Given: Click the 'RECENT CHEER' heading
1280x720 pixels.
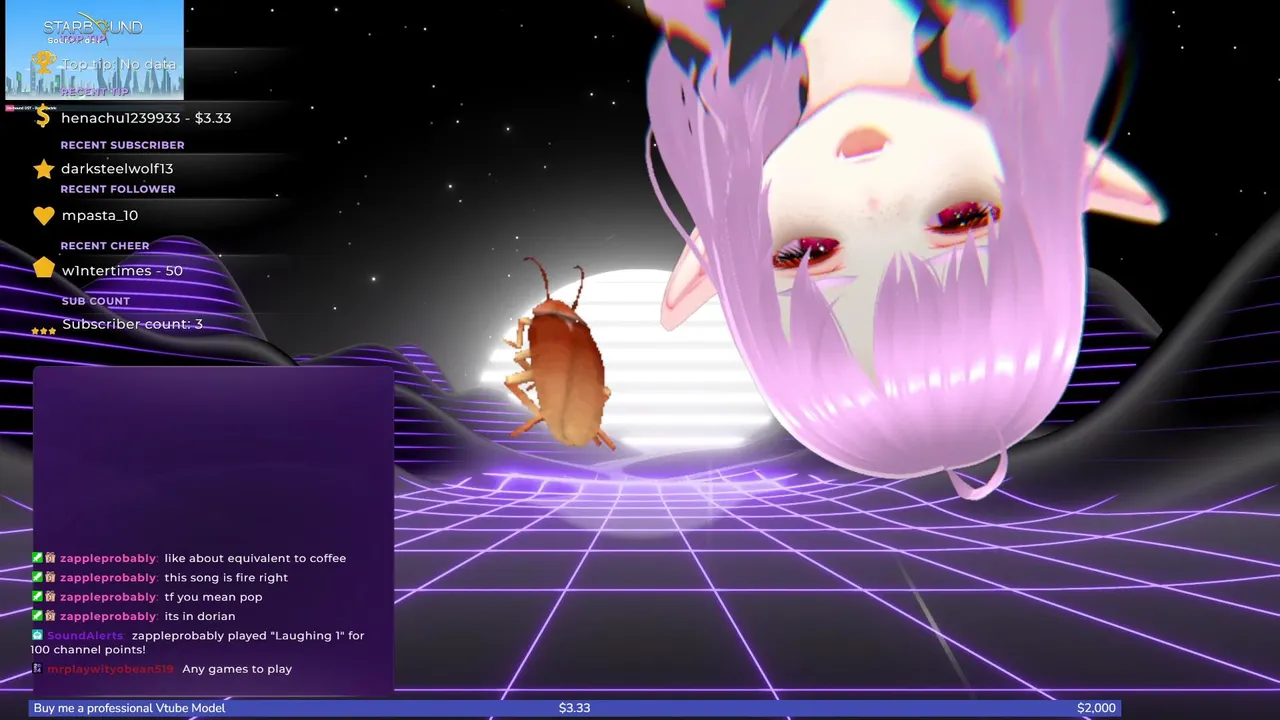Looking at the screenshot, I should [x=105, y=246].
